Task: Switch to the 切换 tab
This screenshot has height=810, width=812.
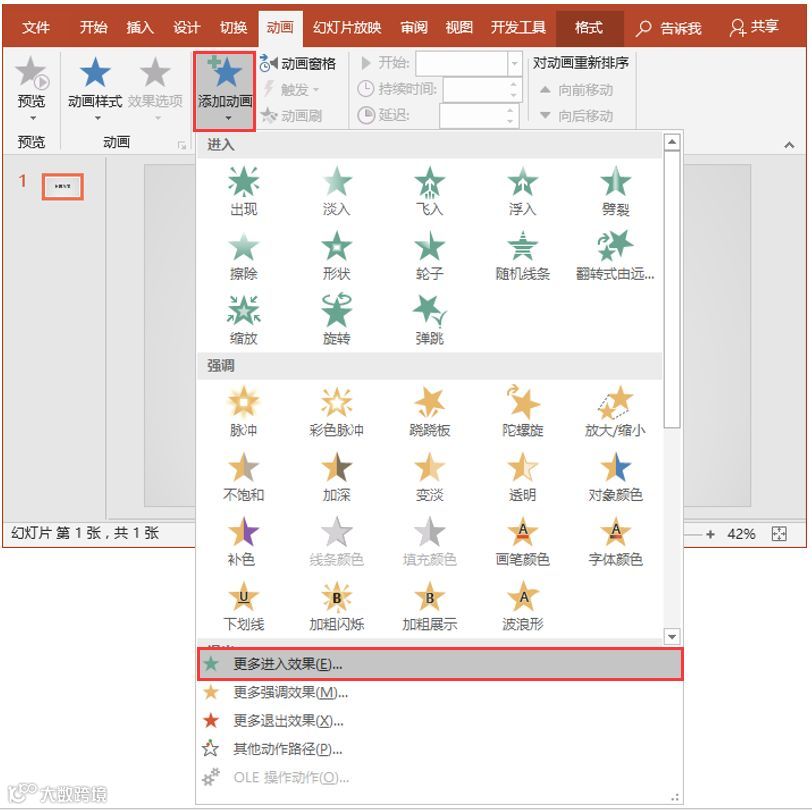Action: pyautogui.click(x=233, y=27)
